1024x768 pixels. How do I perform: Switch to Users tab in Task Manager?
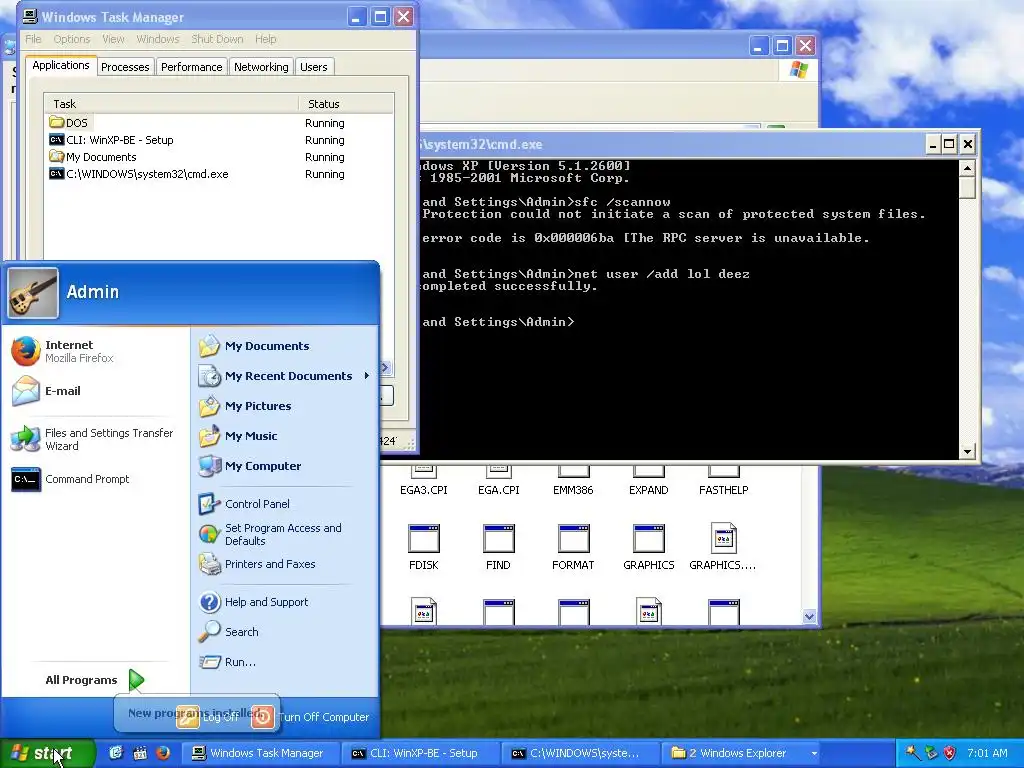click(313, 67)
